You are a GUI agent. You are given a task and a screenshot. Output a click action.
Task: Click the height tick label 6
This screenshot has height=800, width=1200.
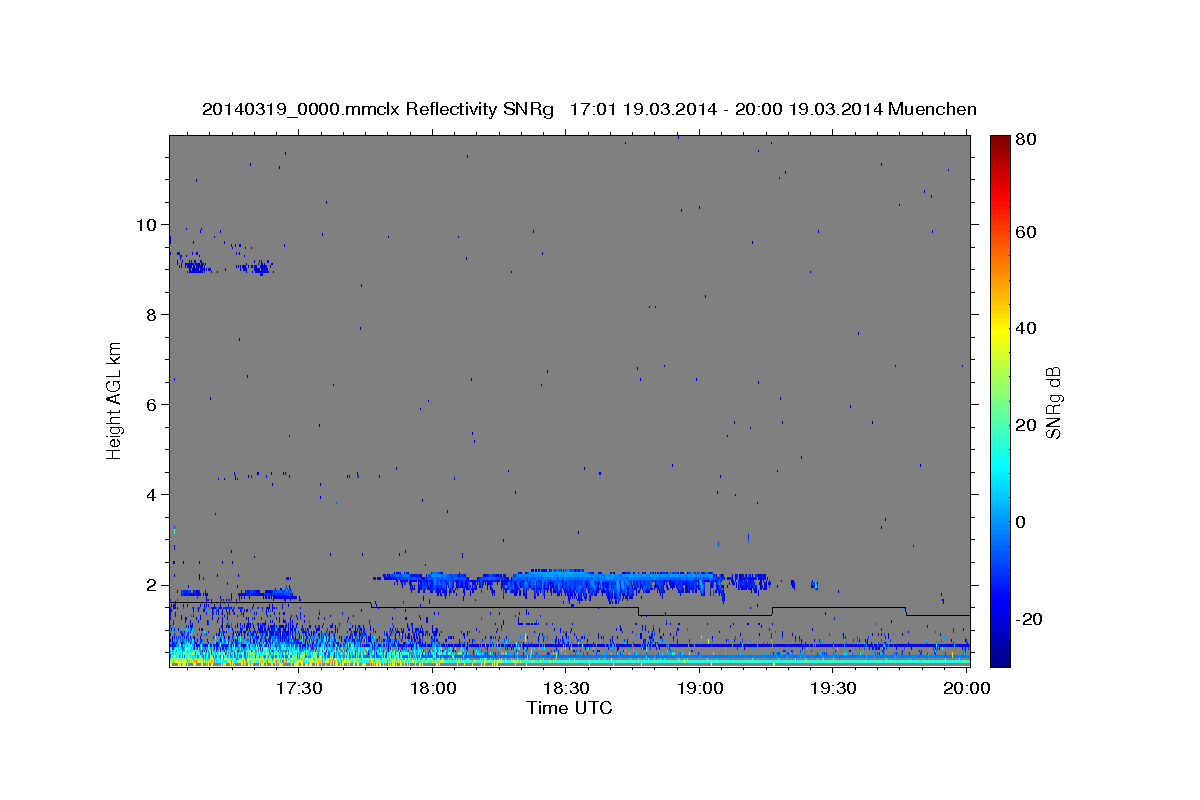[x=153, y=405]
